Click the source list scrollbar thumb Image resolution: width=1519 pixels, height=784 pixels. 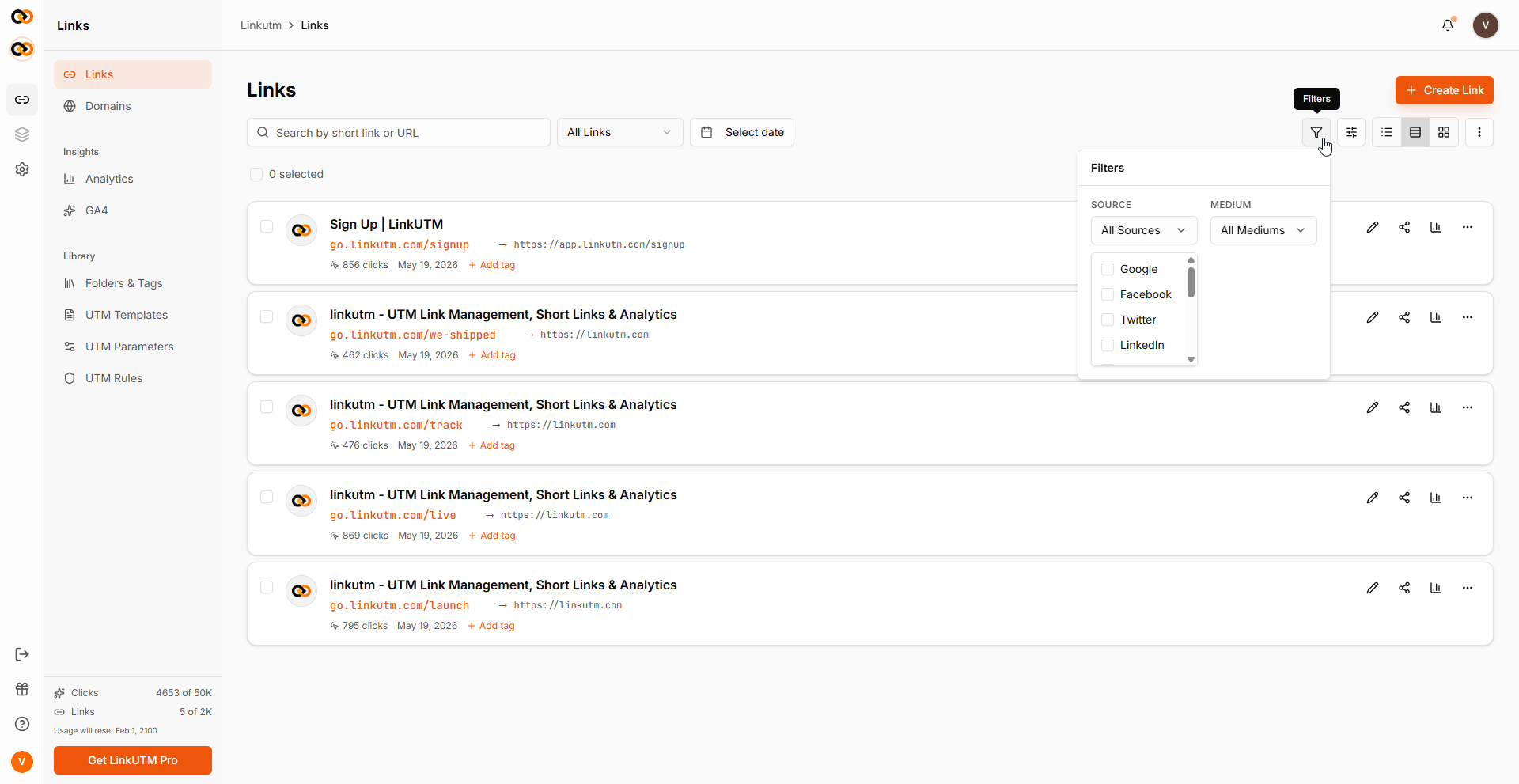[x=1191, y=282]
